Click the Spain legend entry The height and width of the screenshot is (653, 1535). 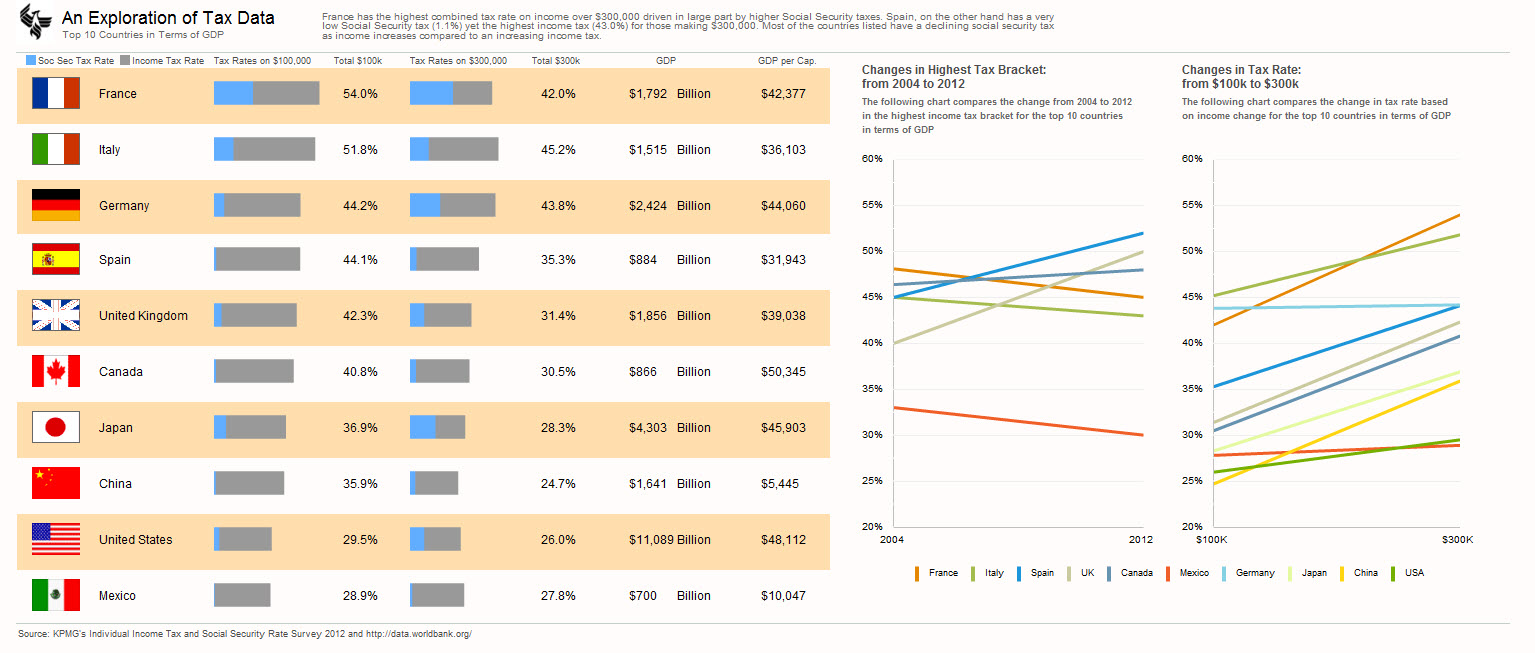(x=1036, y=573)
